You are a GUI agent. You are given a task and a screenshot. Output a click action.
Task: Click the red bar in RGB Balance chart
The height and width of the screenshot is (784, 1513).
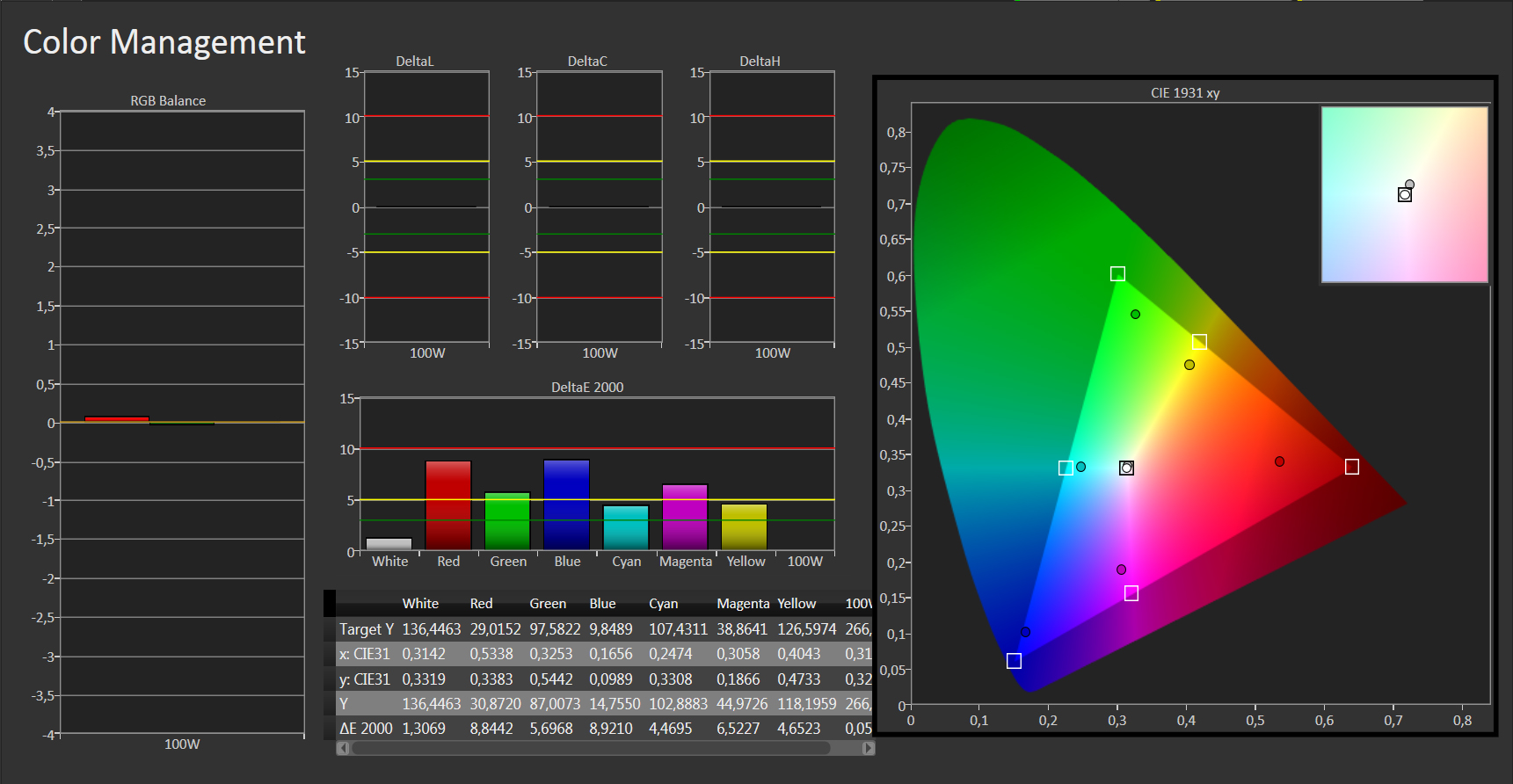point(117,419)
